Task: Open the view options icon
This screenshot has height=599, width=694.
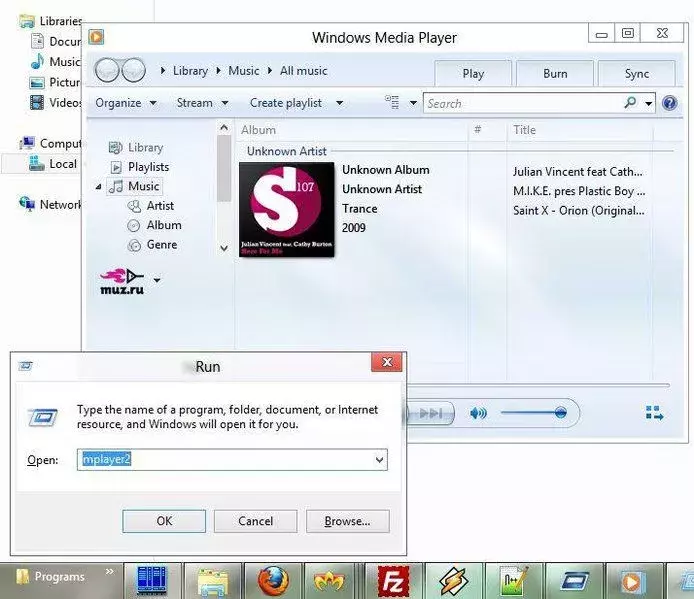Action: 392,102
